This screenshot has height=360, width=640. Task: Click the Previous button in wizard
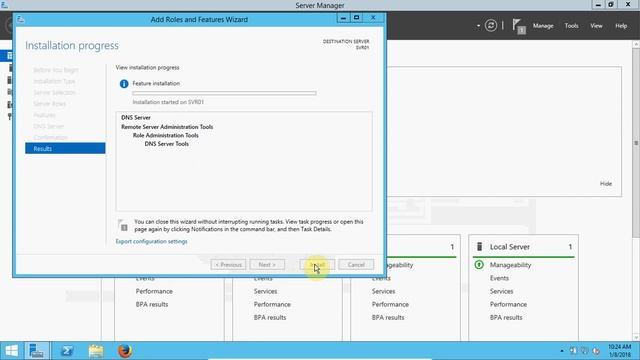pyautogui.click(x=228, y=264)
